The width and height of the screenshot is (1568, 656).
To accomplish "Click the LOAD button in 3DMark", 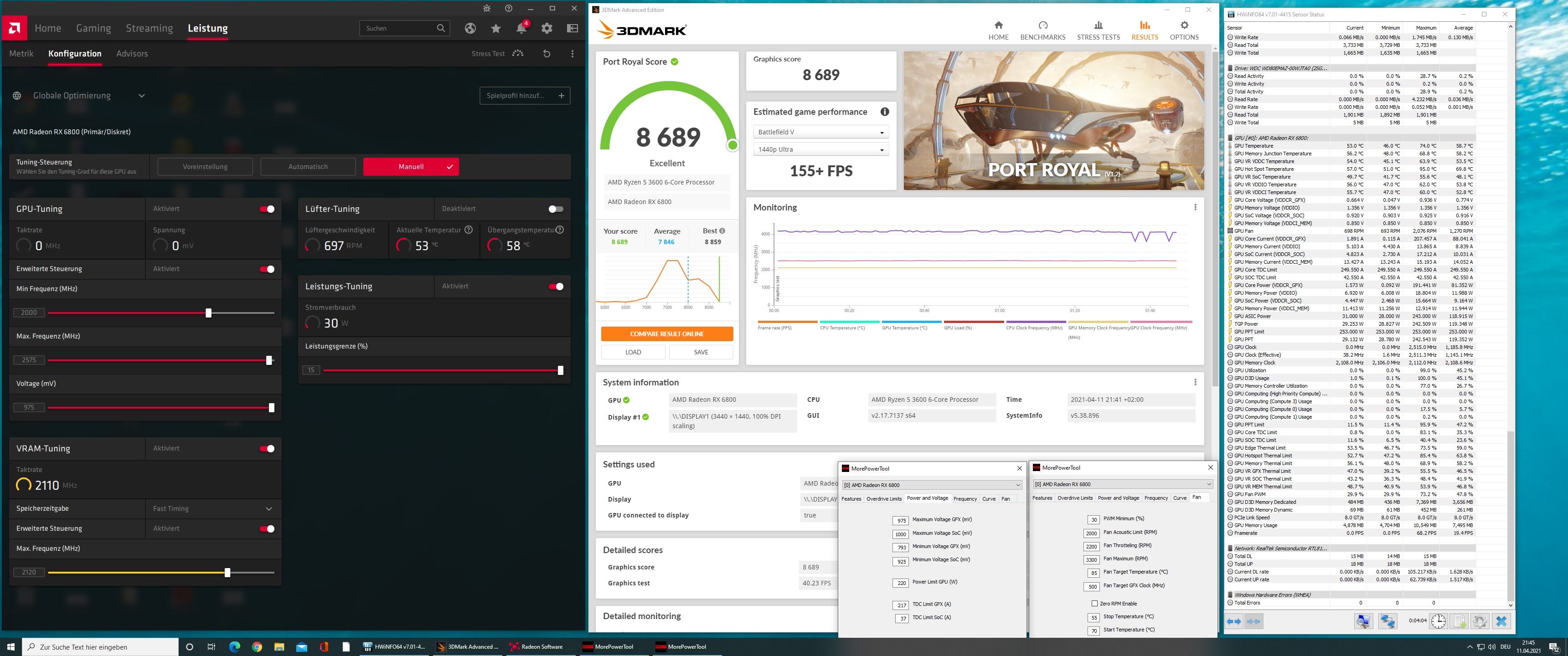I will point(633,352).
